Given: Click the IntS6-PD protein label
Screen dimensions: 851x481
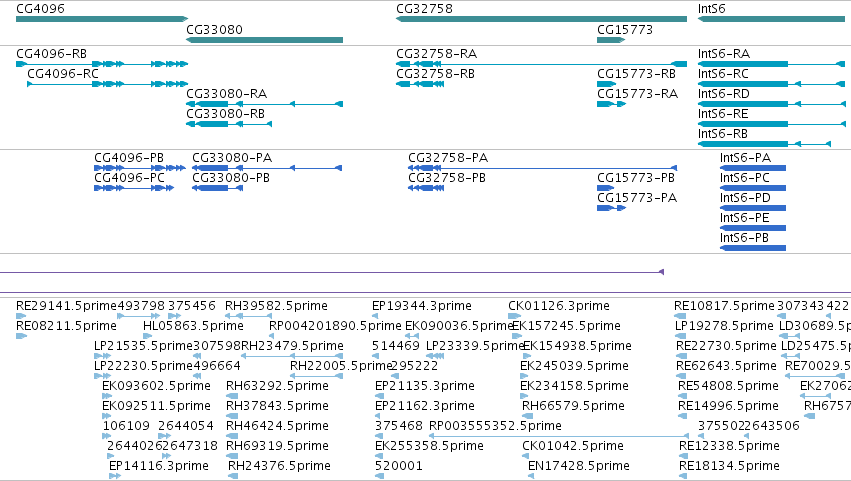Looking at the screenshot, I should click(x=745, y=198).
